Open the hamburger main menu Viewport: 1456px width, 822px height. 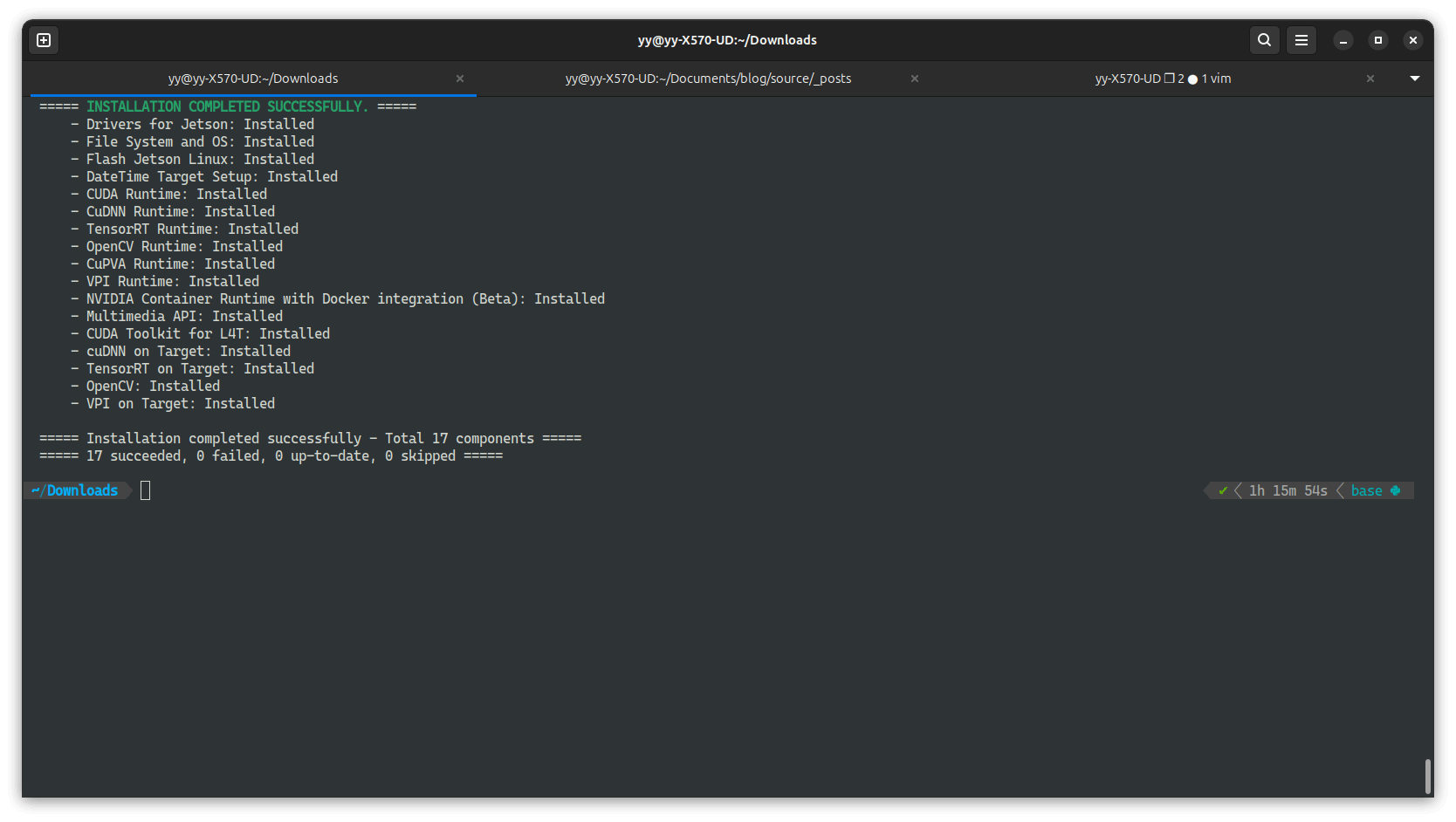tap(1301, 40)
